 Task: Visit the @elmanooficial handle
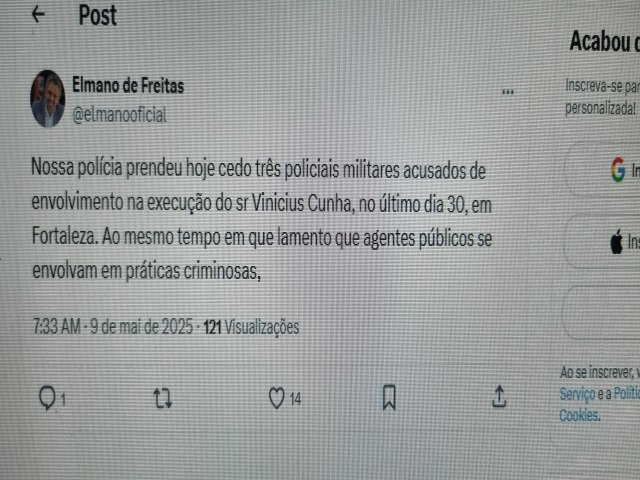(120, 115)
